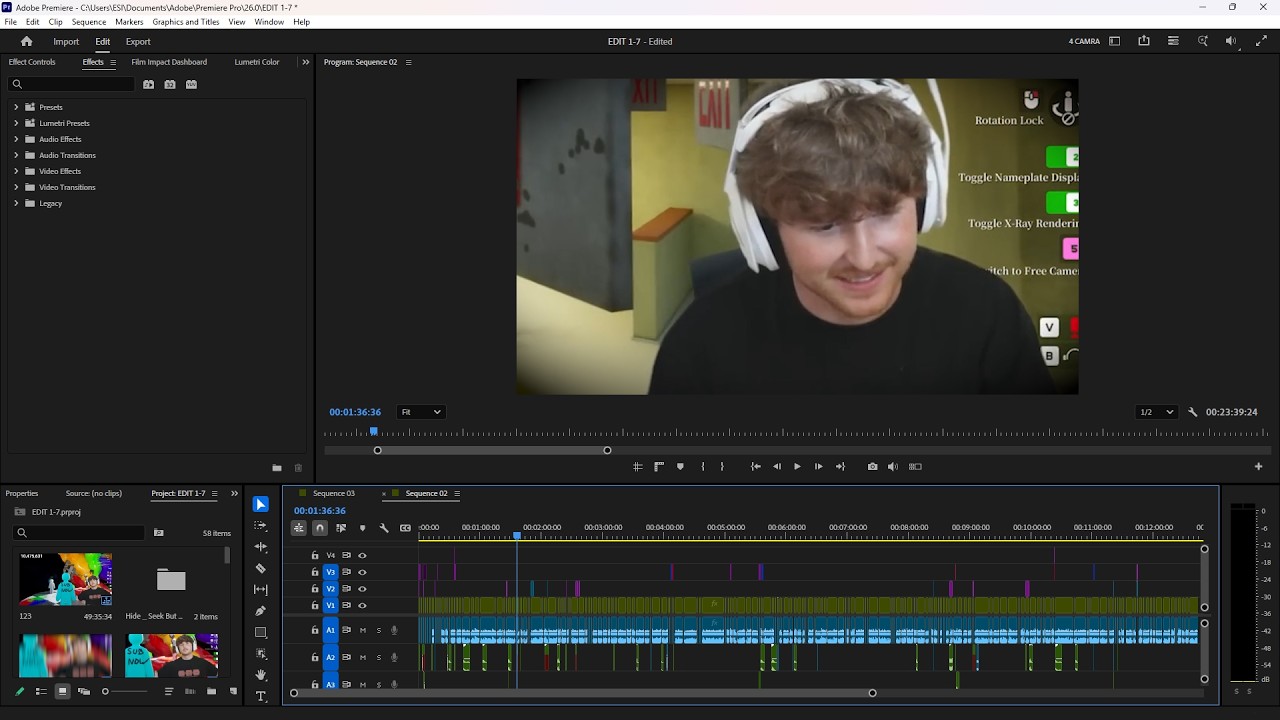
Task: Select the Selection tool arrow
Action: (261, 504)
